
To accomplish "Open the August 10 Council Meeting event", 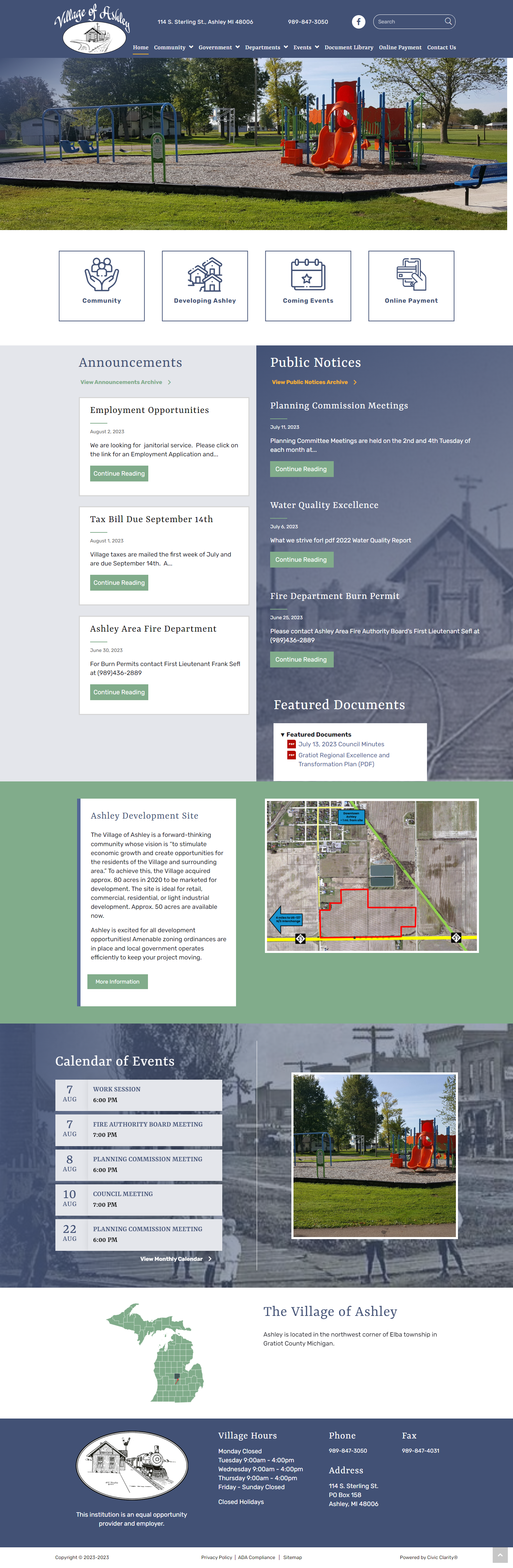I will (139, 1198).
